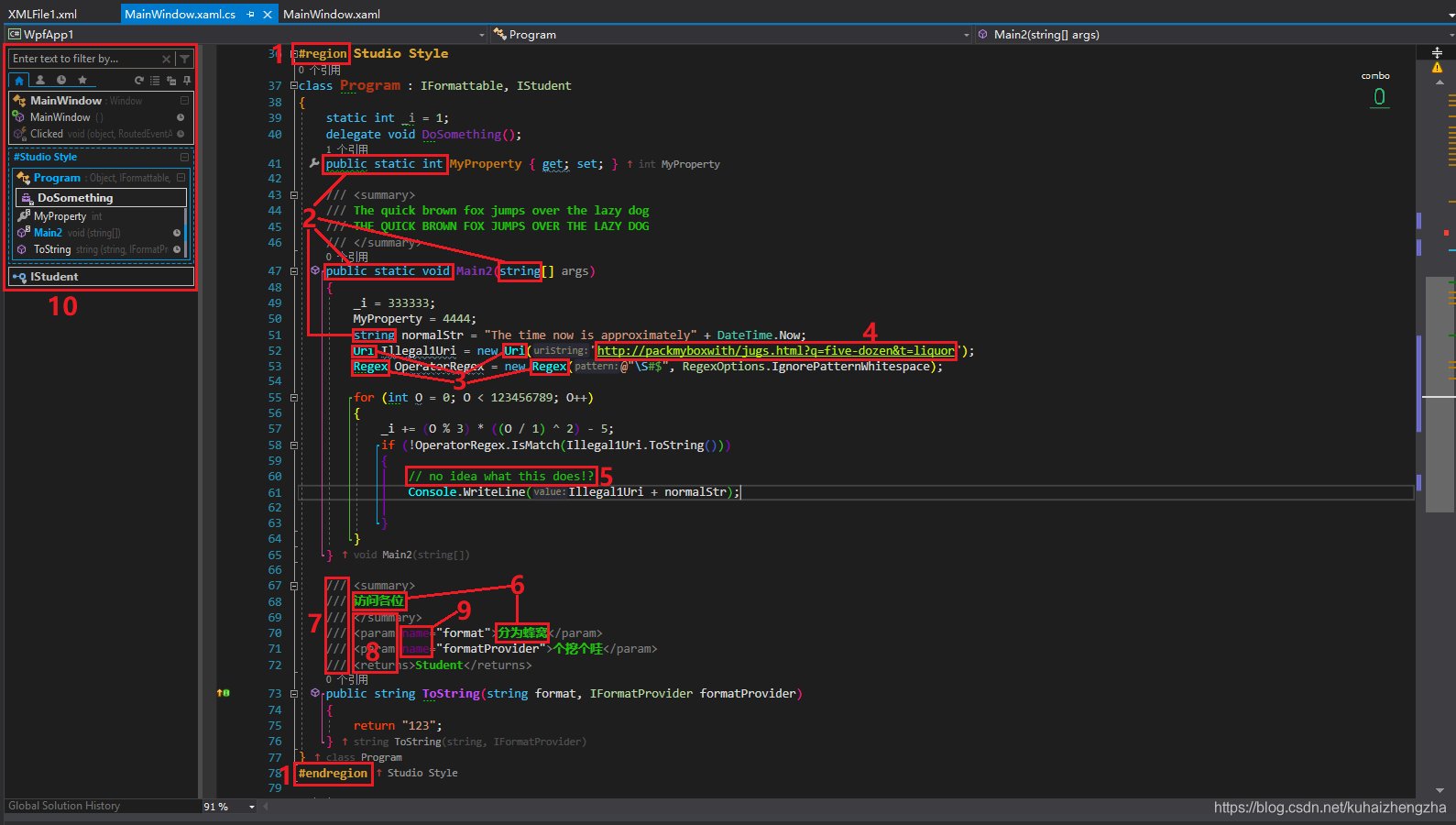
Task: Click the '1 个引用' CodeLens above MyProperty
Action: (347, 149)
